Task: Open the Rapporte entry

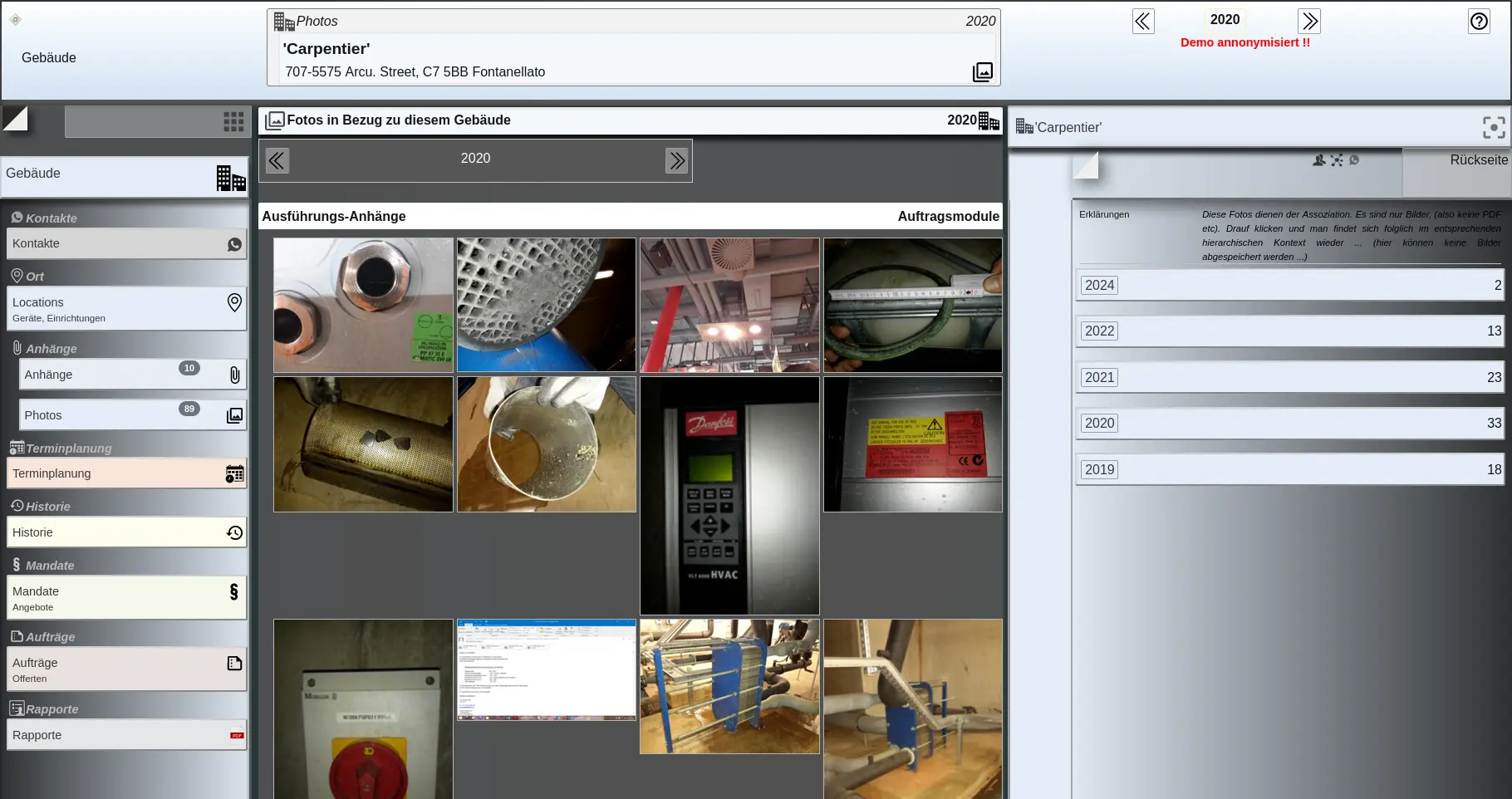Action: (126, 735)
